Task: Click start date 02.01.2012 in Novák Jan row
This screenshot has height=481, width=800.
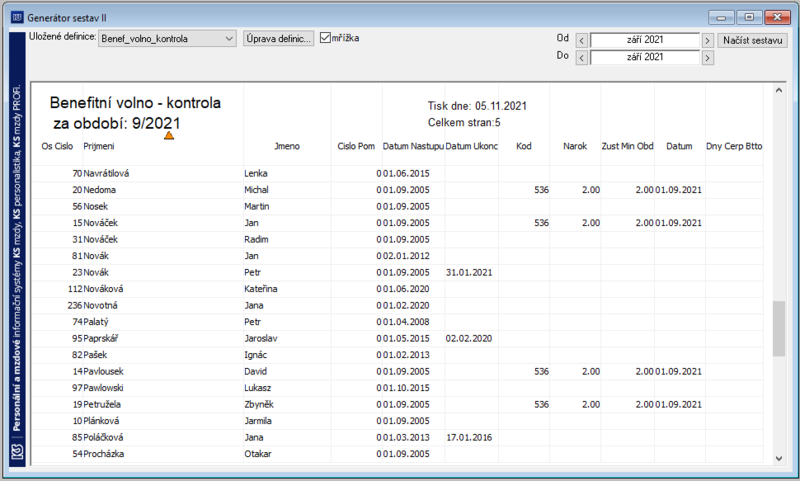Action: point(406,256)
